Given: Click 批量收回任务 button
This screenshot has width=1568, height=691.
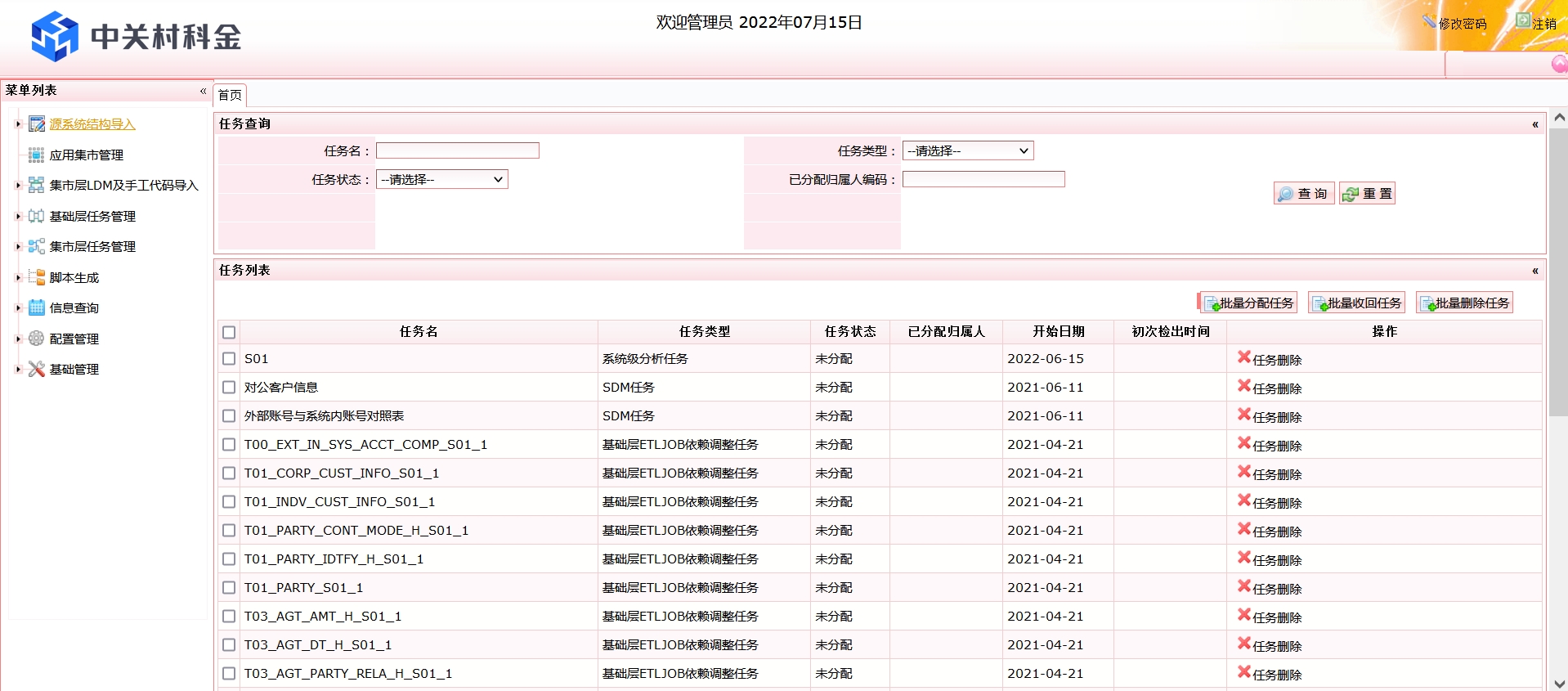Looking at the screenshot, I should (1356, 303).
